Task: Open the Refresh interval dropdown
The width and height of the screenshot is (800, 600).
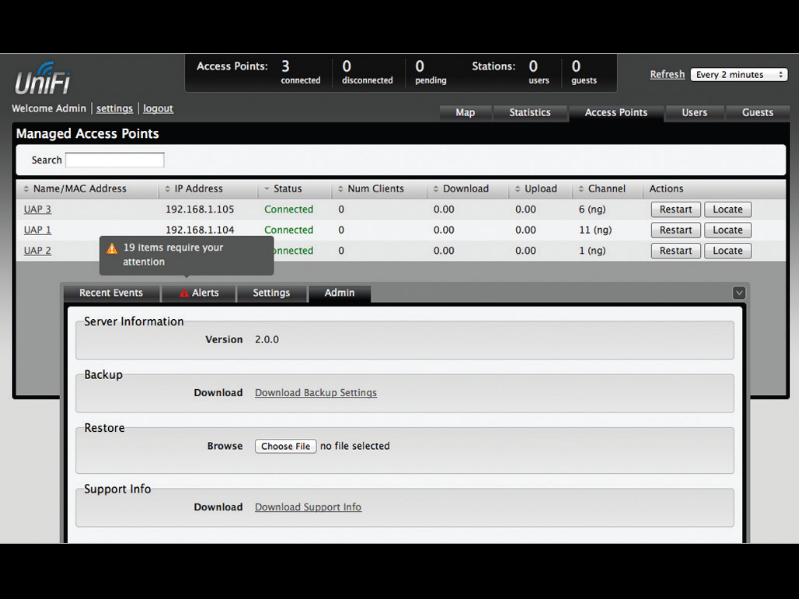Action: pos(739,74)
